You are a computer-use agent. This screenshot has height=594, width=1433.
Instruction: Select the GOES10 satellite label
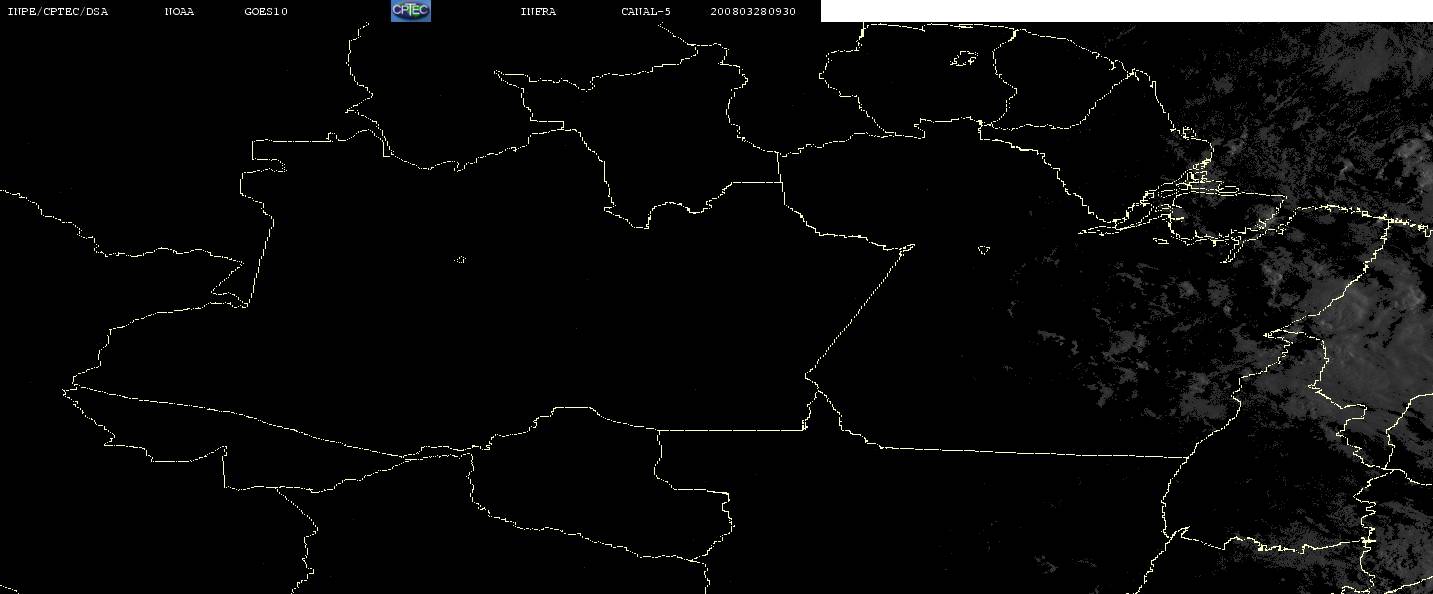pyautogui.click(x=266, y=11)
